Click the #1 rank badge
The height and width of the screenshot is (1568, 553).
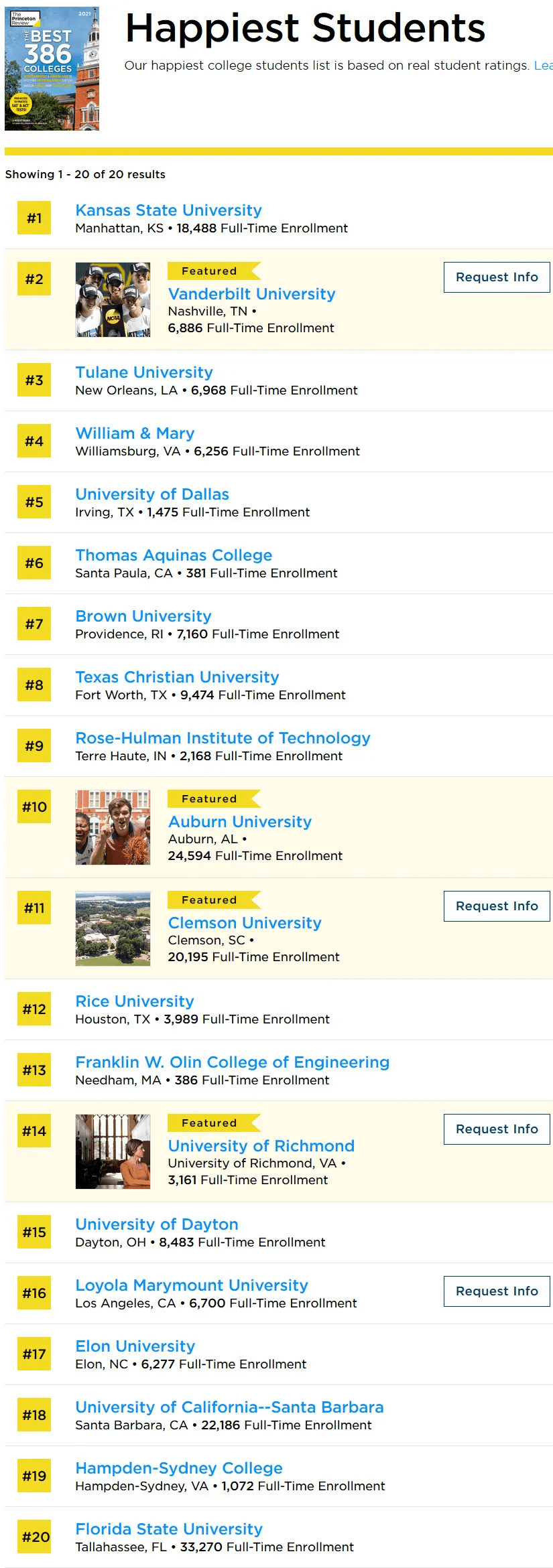pos(34,218)
